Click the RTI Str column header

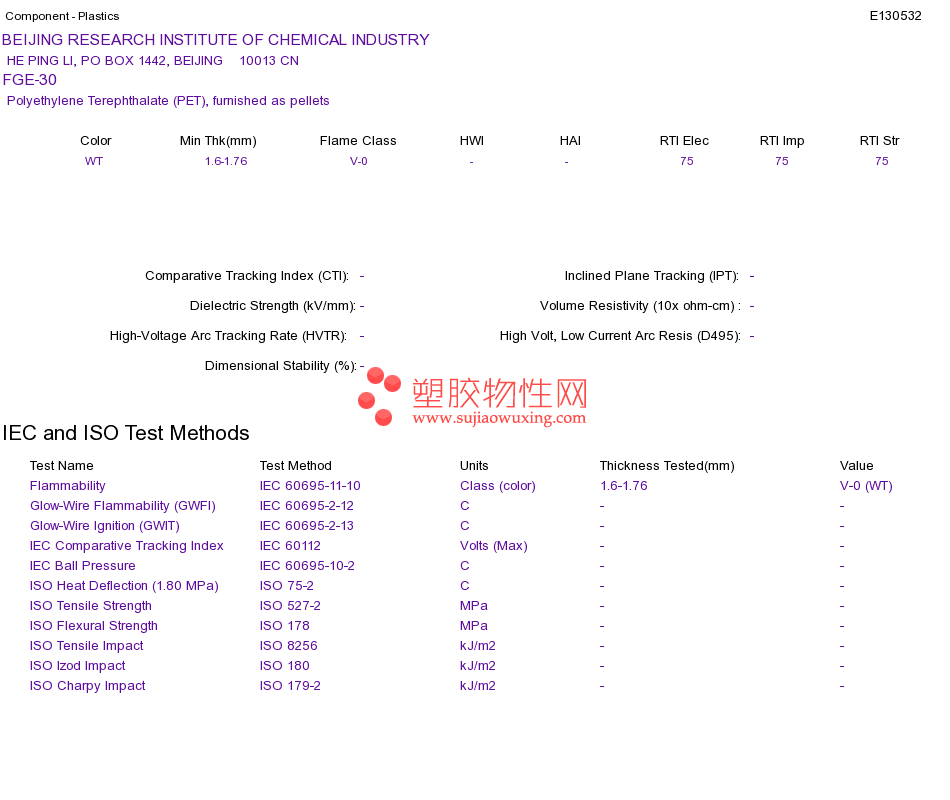pyautogui.click(x=879, y=141)
